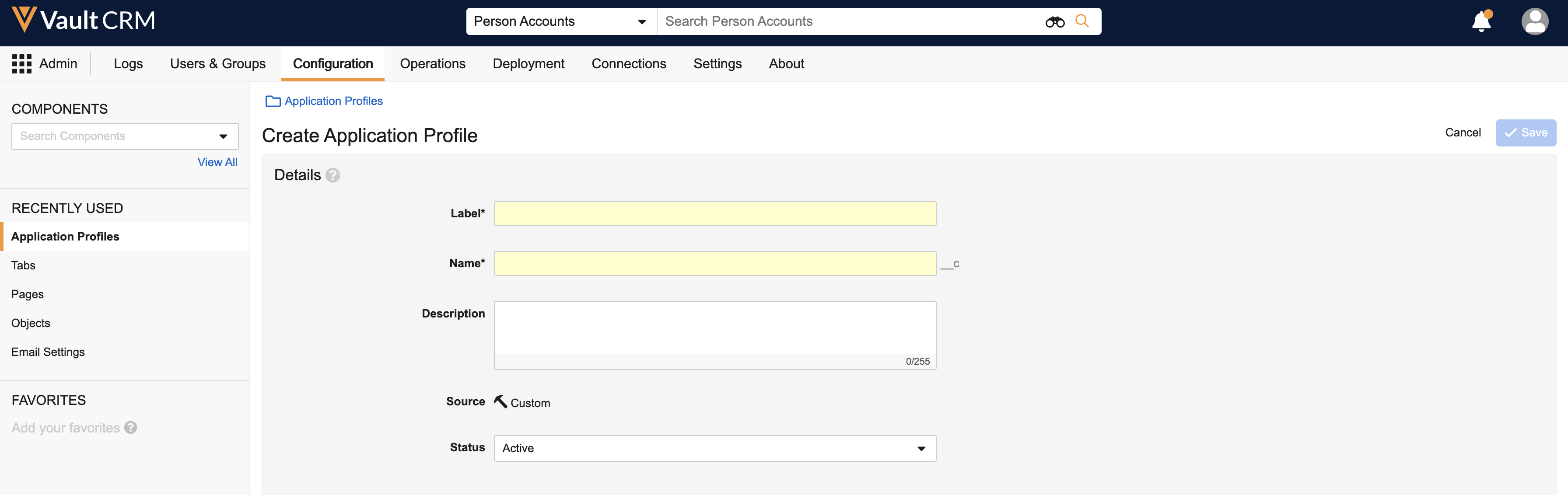Click the Vault CRM logo

84,21
